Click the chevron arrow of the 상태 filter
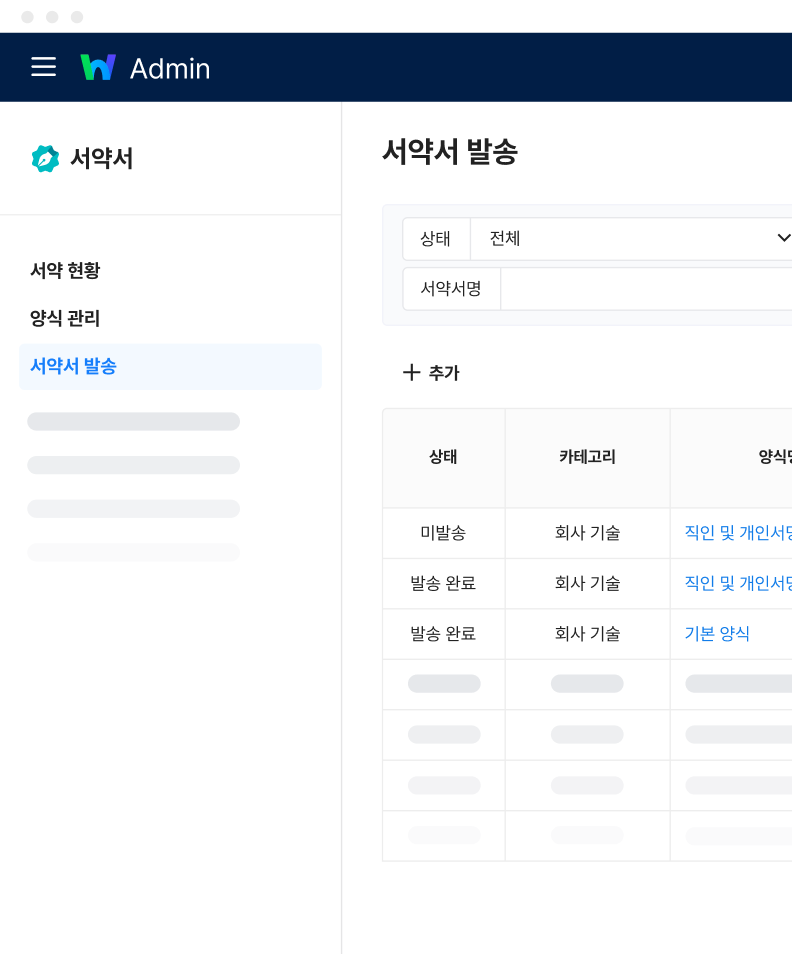 (782, 239)
